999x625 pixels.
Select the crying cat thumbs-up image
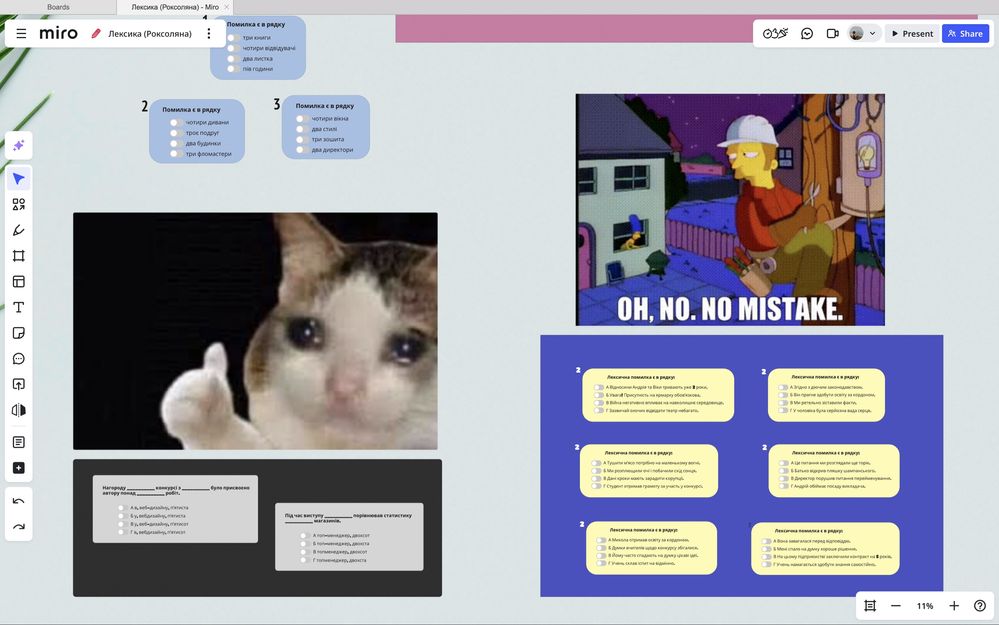click(255, 331)
